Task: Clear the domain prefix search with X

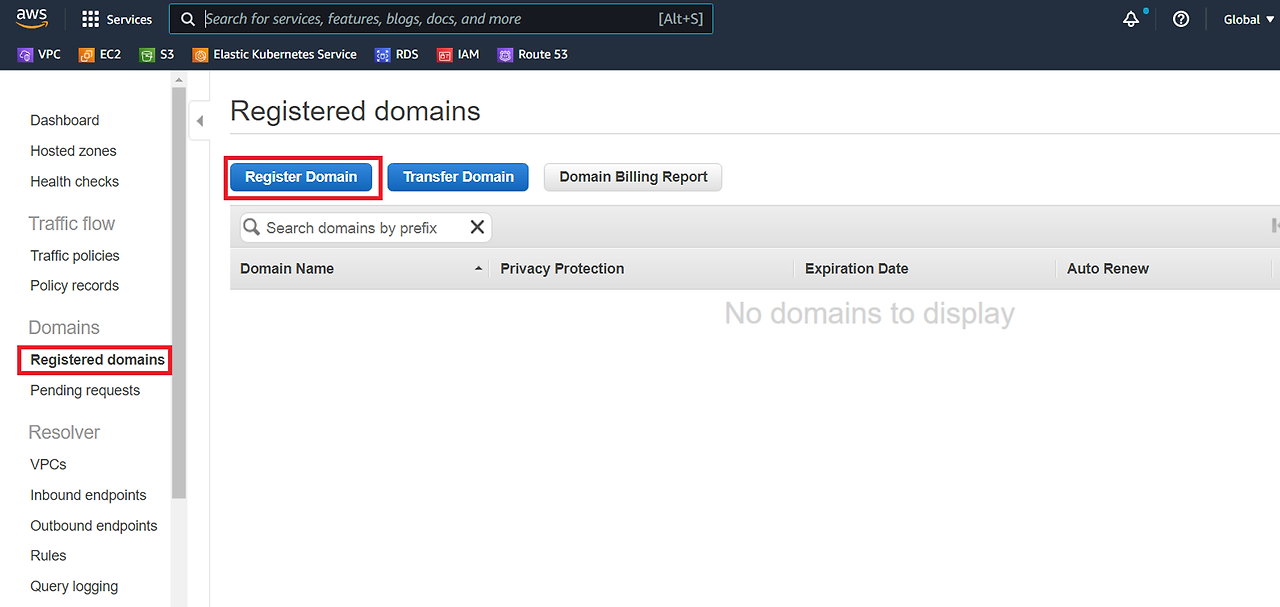Action: tap(477, 227)
